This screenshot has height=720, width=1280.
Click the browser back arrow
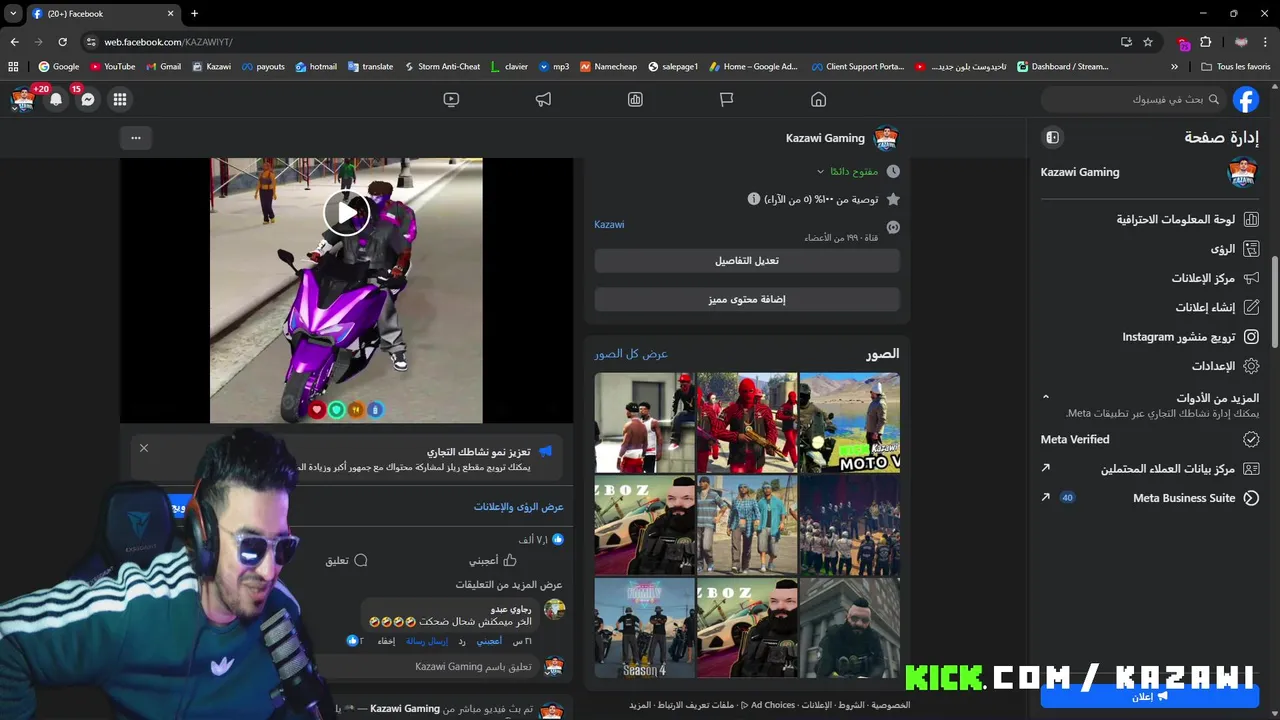(x=14, y=42)
